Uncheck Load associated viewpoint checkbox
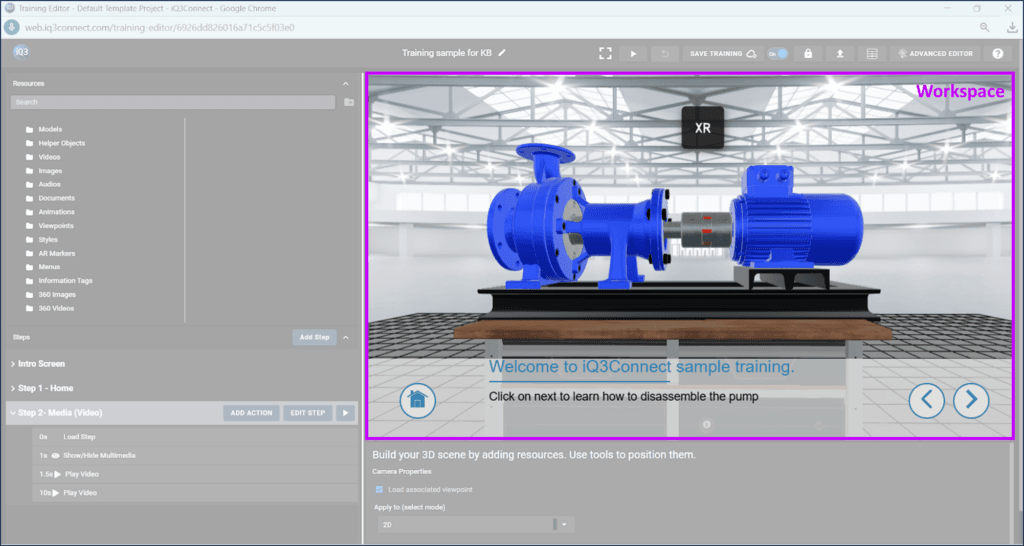Image resolution: width=1024 pixels, height=546 pixels. [379, 490]
